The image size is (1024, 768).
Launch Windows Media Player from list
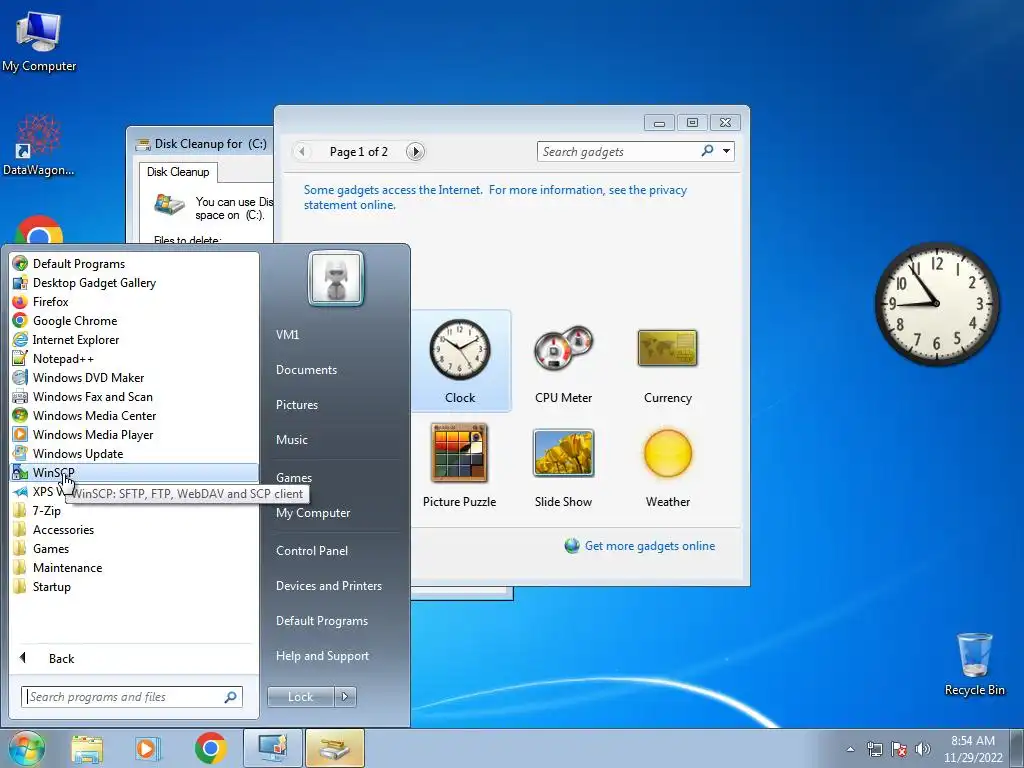[x=135, y=434]
